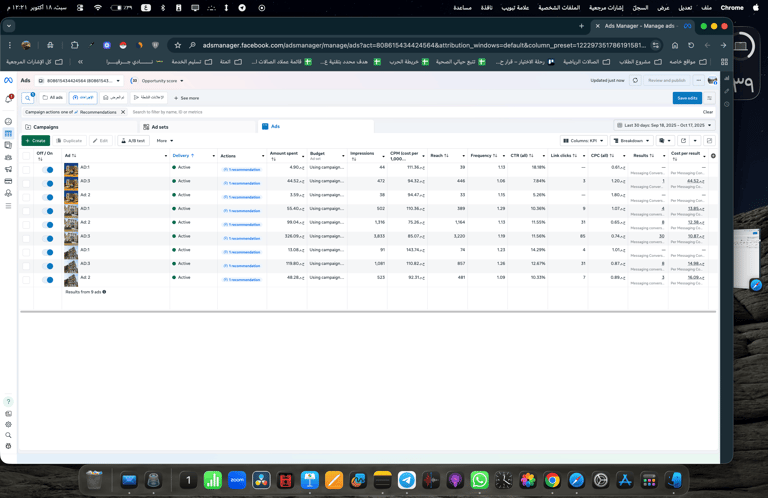This screenshot has width=768, height=498.
Task: Open the Audiences icon in left sidebar
Action: [9, 158]
